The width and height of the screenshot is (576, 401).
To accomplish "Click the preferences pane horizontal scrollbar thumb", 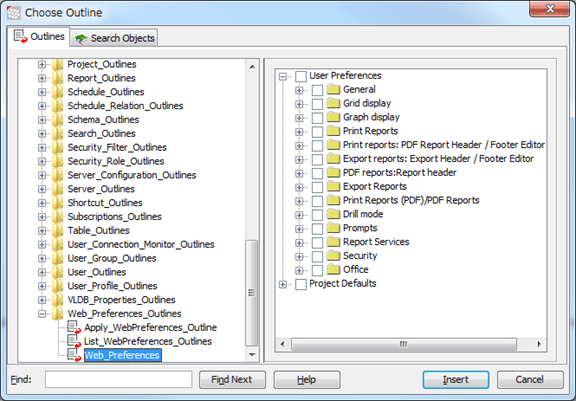I will tap(404, 344).
